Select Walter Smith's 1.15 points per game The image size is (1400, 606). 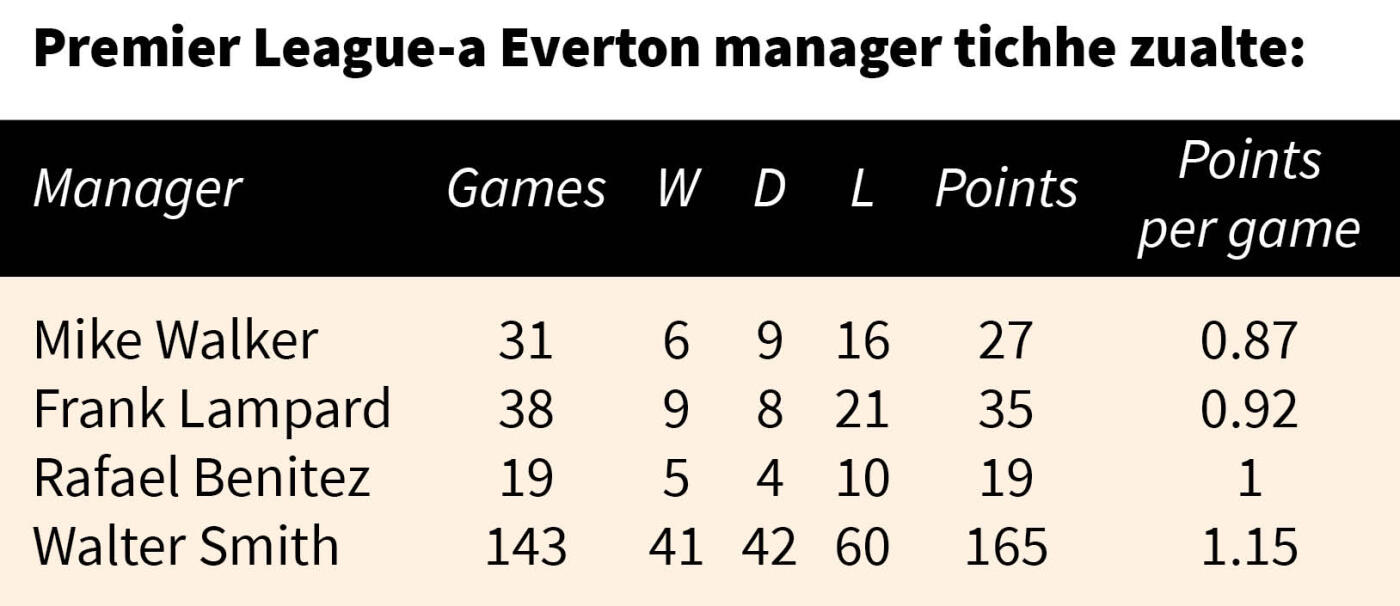[x=1249, y=547]
